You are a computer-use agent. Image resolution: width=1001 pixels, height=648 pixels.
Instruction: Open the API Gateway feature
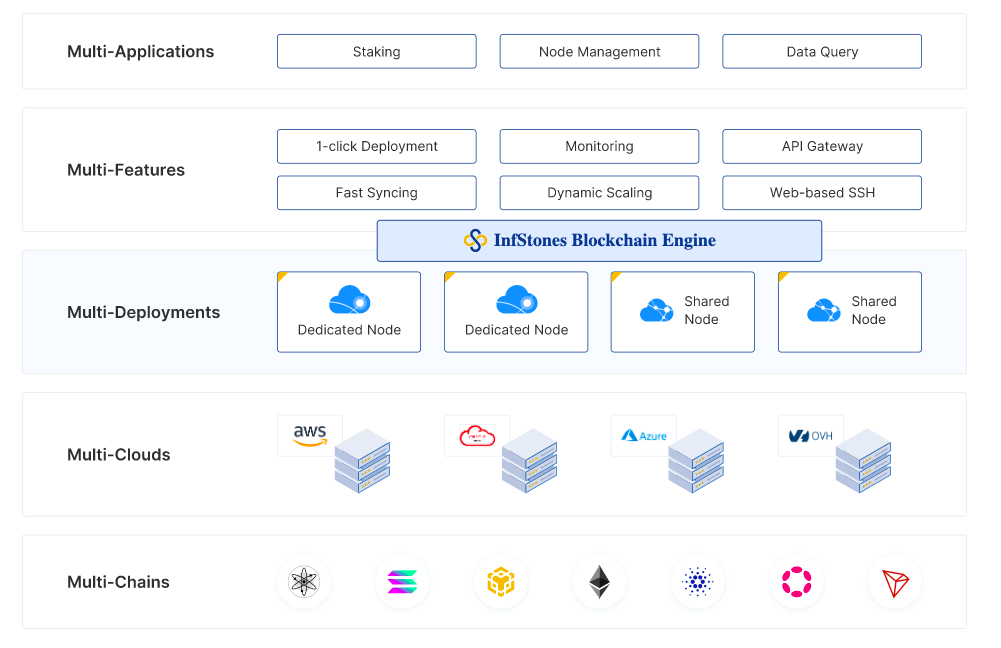pos(822,146)
